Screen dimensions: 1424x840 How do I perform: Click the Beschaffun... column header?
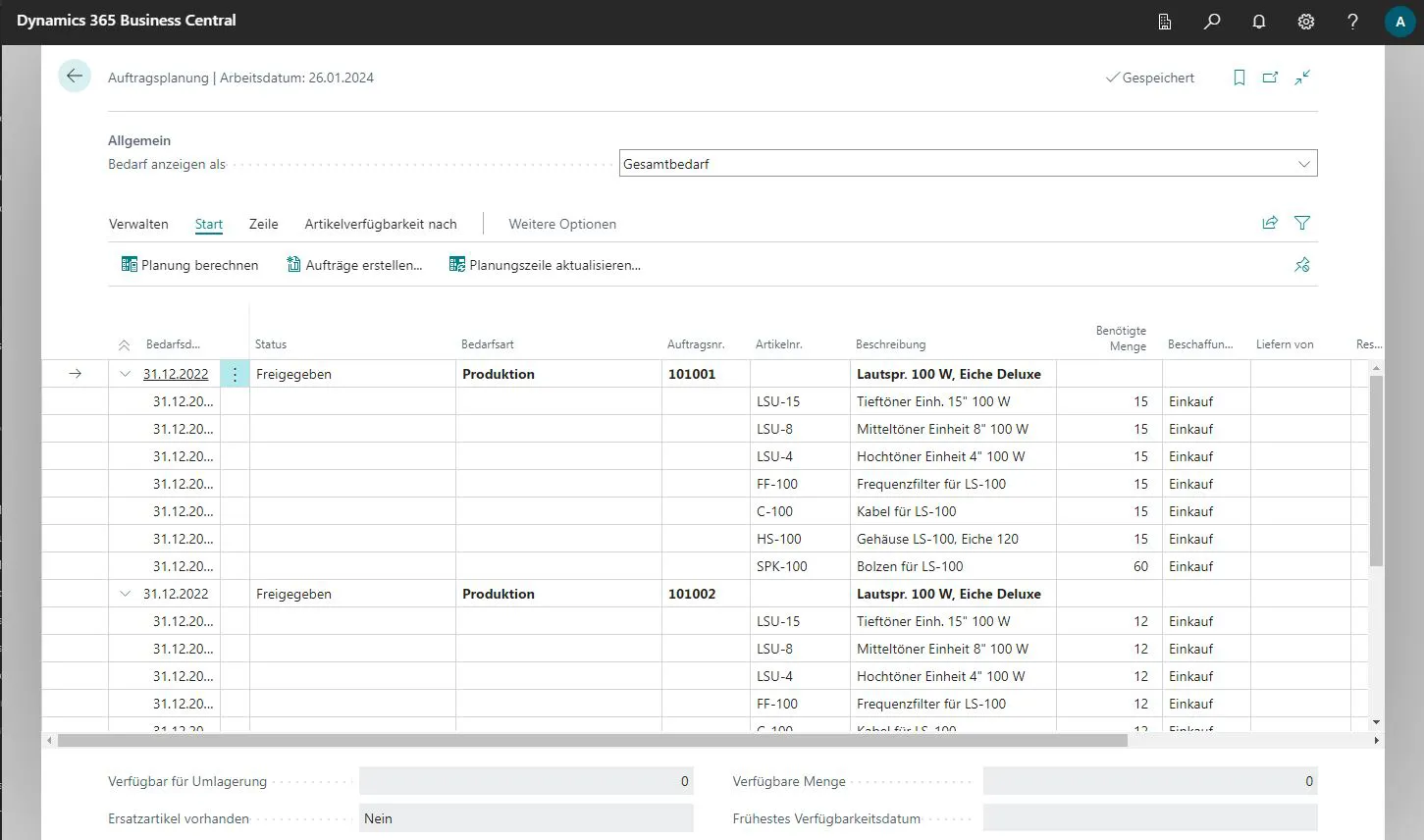[x=1200, y=344]
